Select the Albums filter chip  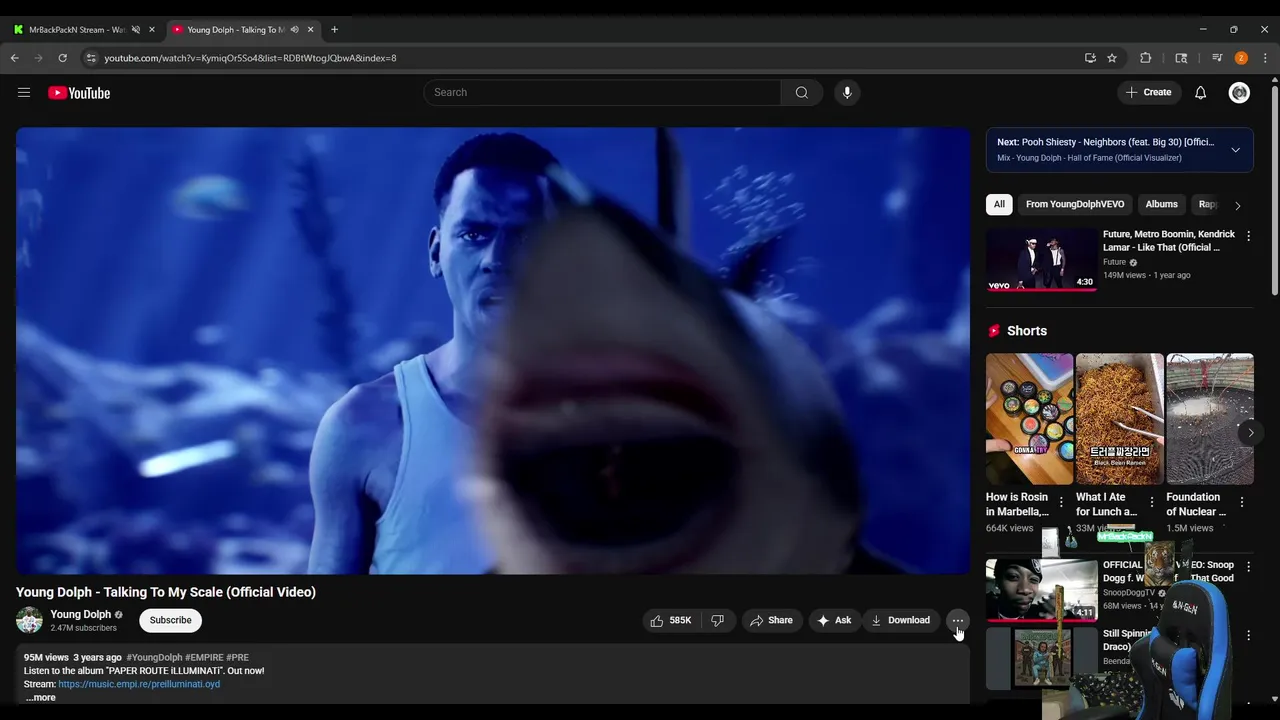pos(1161,204)
